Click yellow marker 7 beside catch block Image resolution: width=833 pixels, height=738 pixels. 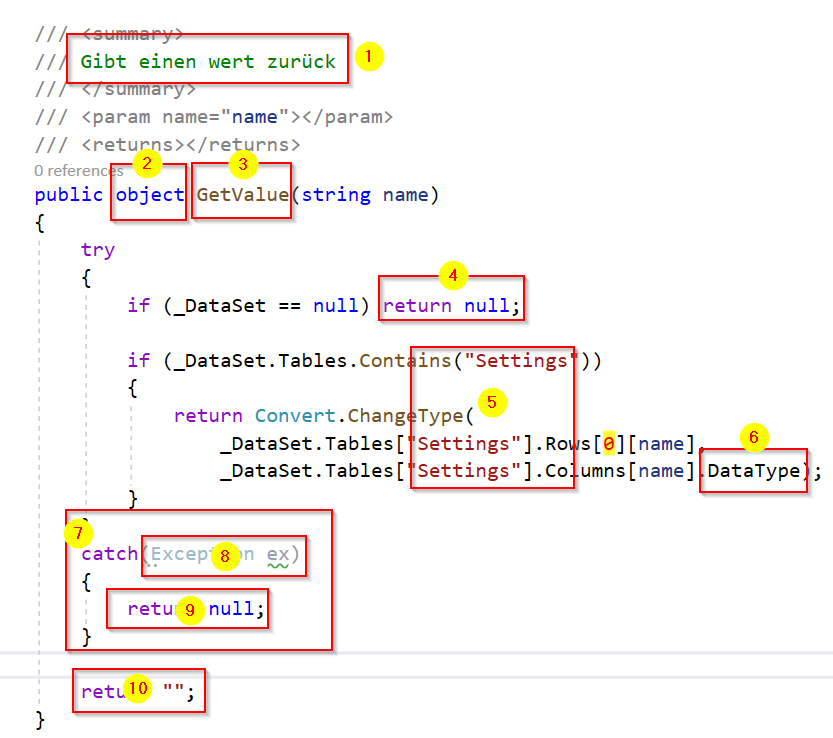coord(77,533)
